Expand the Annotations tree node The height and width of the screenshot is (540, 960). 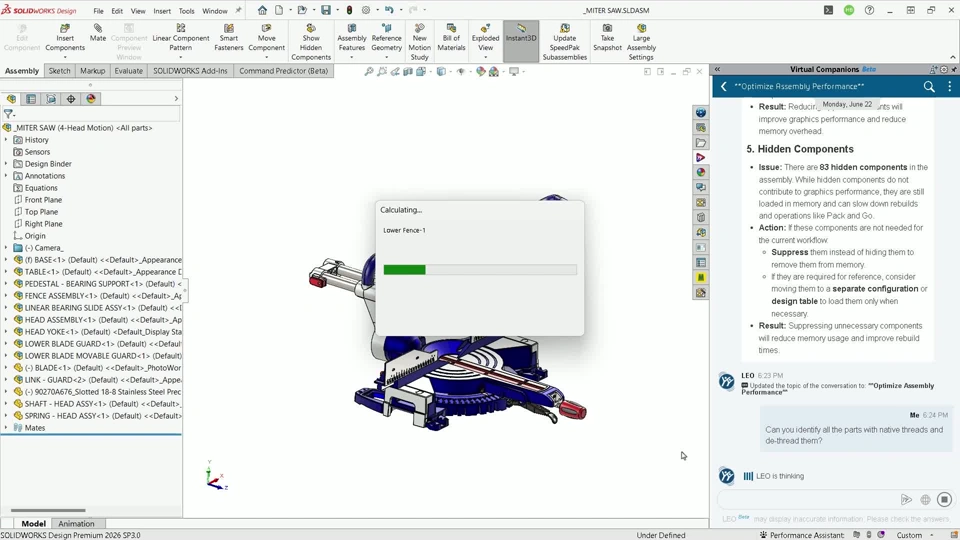(x=6, y=176)
